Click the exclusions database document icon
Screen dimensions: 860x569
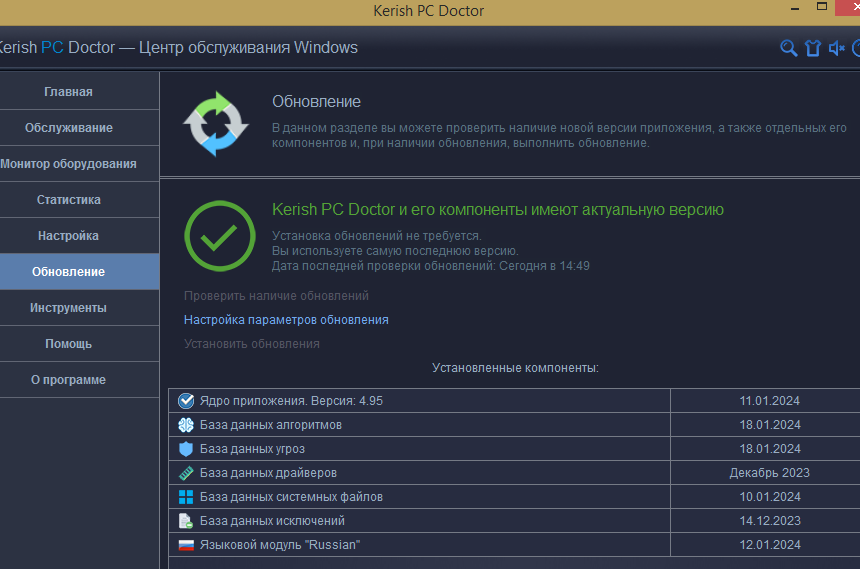coord(186,521)
